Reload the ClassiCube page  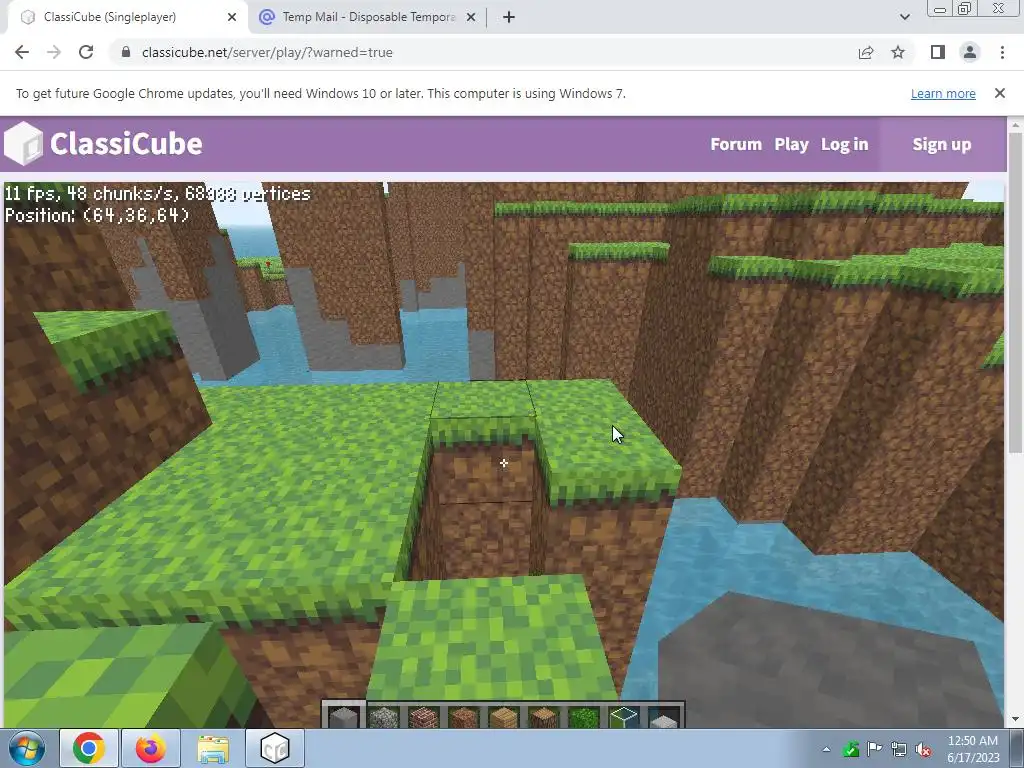click(86, 52)
